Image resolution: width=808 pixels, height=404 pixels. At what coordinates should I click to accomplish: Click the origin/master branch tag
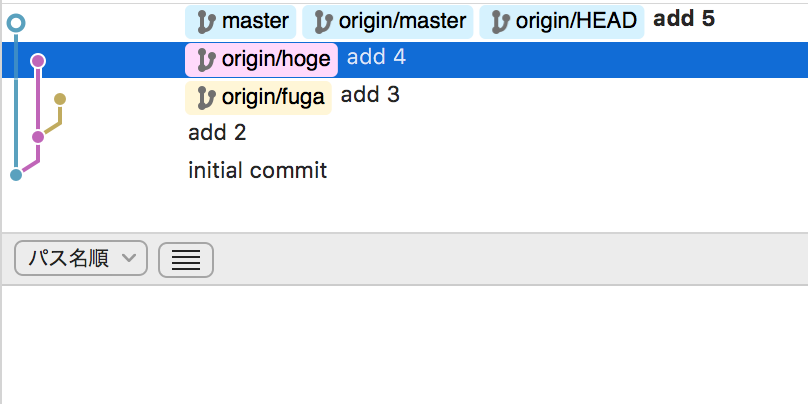(x=388, y=22)
